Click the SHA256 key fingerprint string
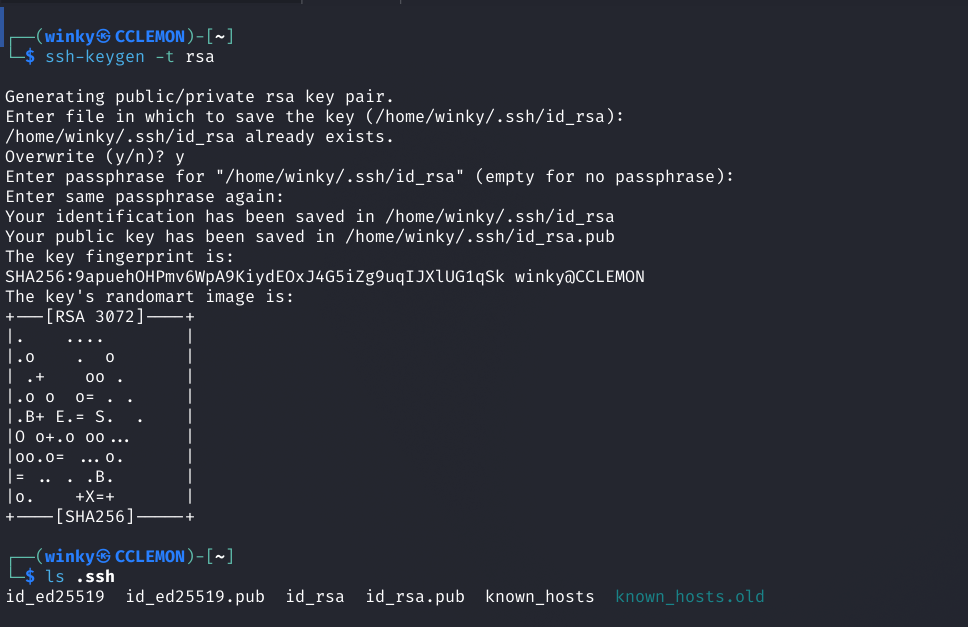 click(x=255, y=277)
